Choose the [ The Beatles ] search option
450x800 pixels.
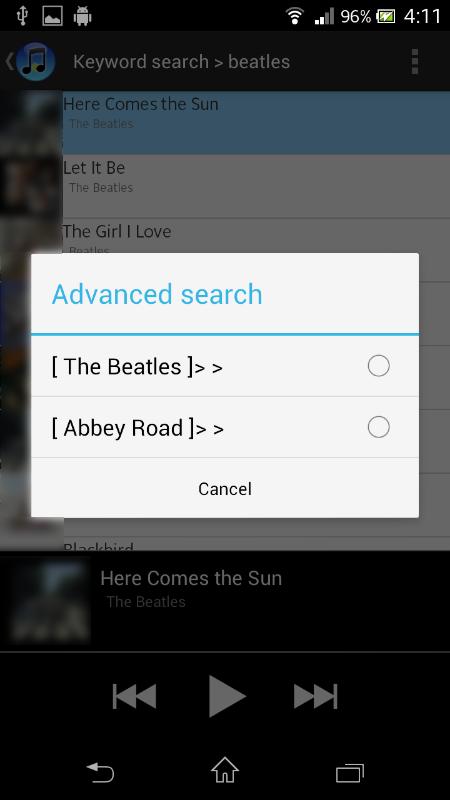pyautogui.click(x=225, y=366)
